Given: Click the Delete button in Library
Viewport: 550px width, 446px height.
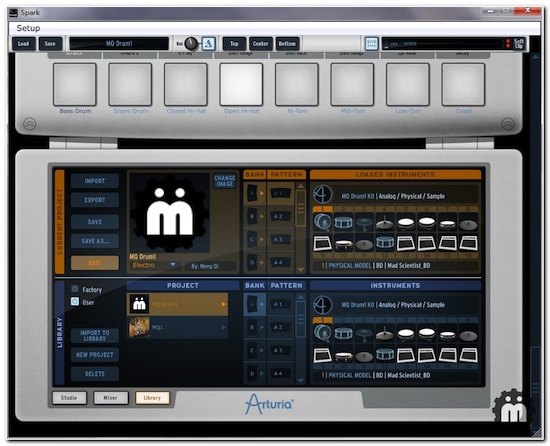Looking at the screenshot, I should [95, 374].
